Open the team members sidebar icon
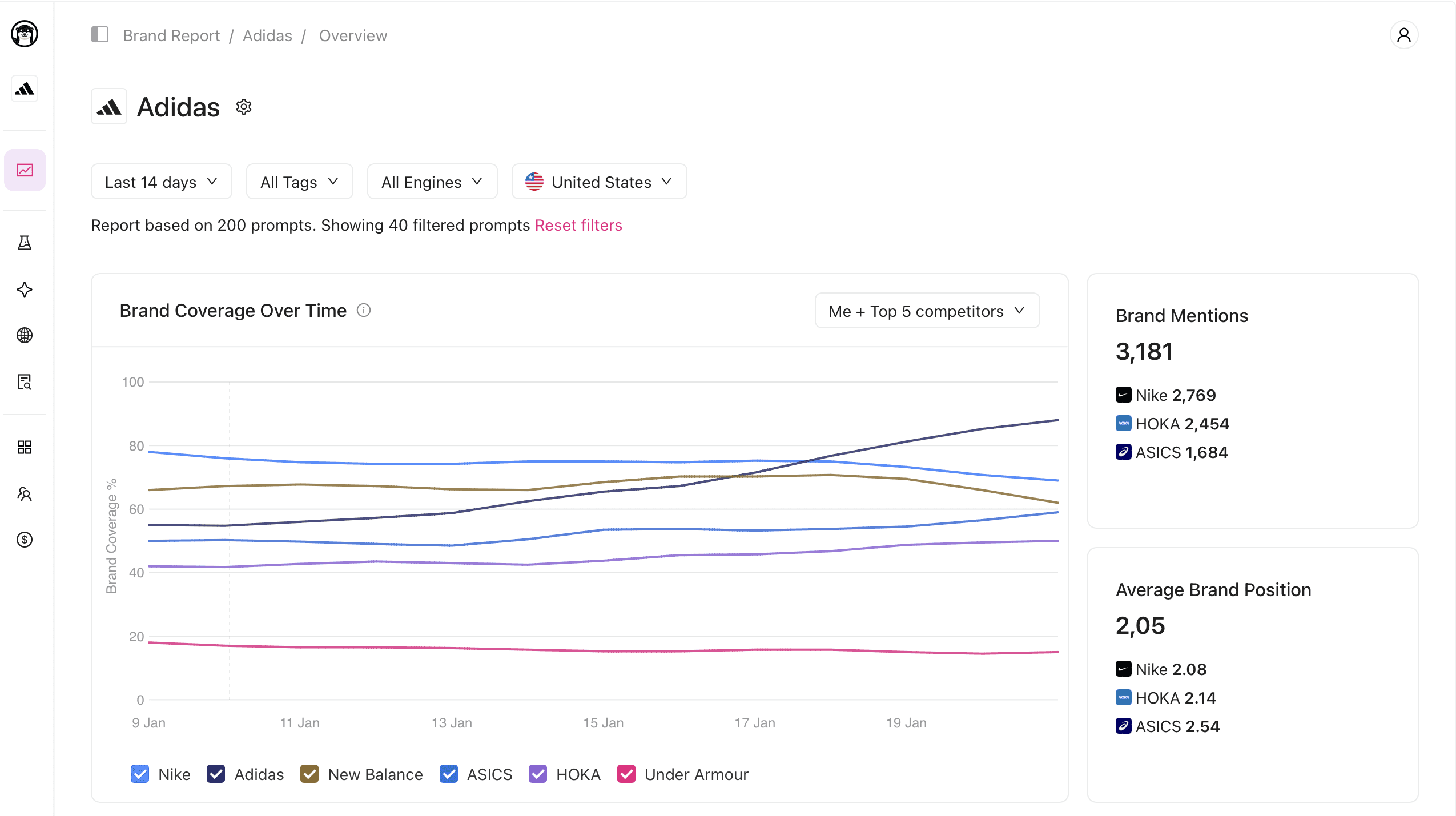 (25, 494)
